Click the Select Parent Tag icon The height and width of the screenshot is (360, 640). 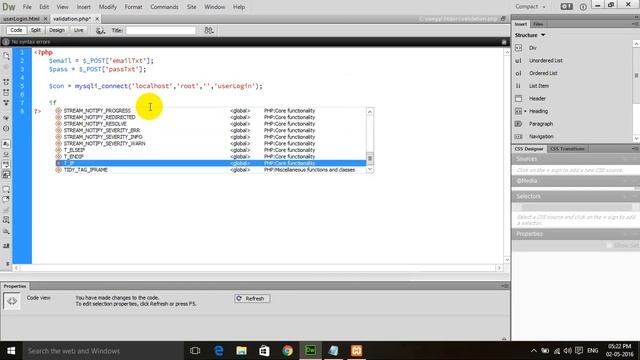[6, 118]
